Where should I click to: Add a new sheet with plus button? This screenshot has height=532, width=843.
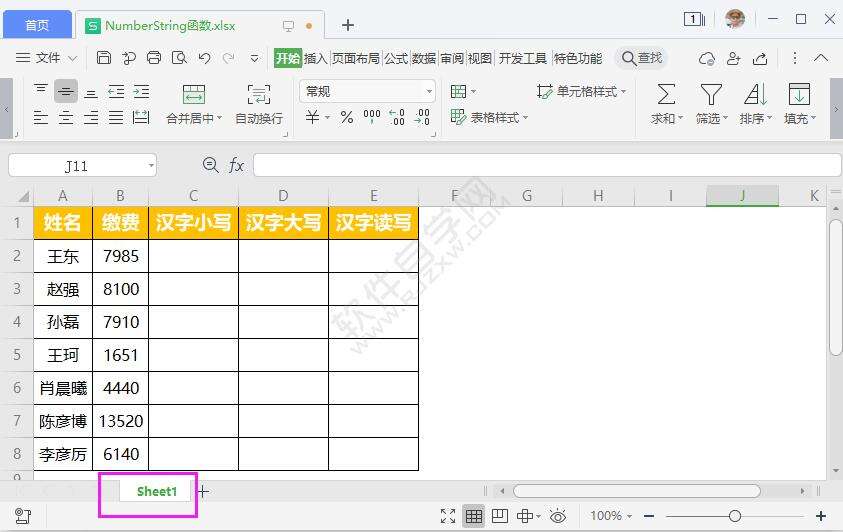pyautogui.click(x=203, y=491)
